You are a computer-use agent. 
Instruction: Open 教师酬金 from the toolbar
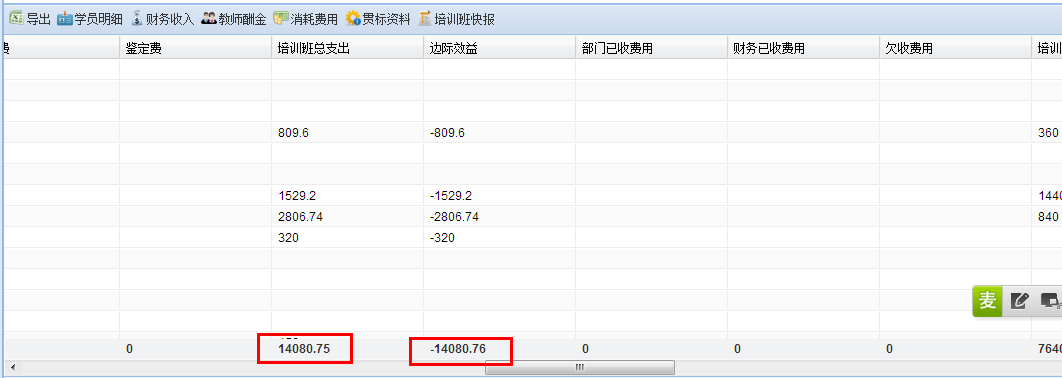coord(242,19)
